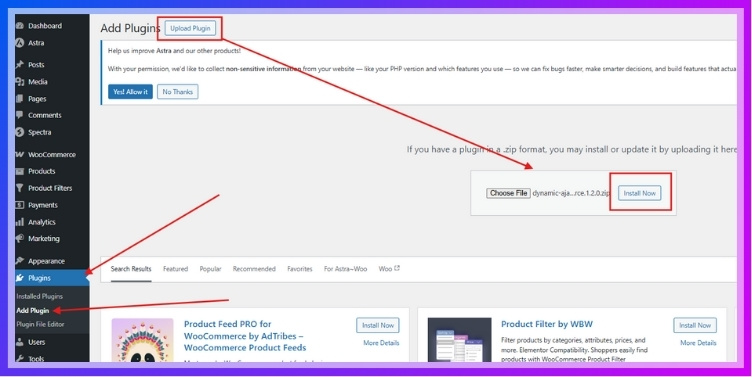Click external link icon beside Woo tab
The image size is (752, 377).
coord(397,269)
